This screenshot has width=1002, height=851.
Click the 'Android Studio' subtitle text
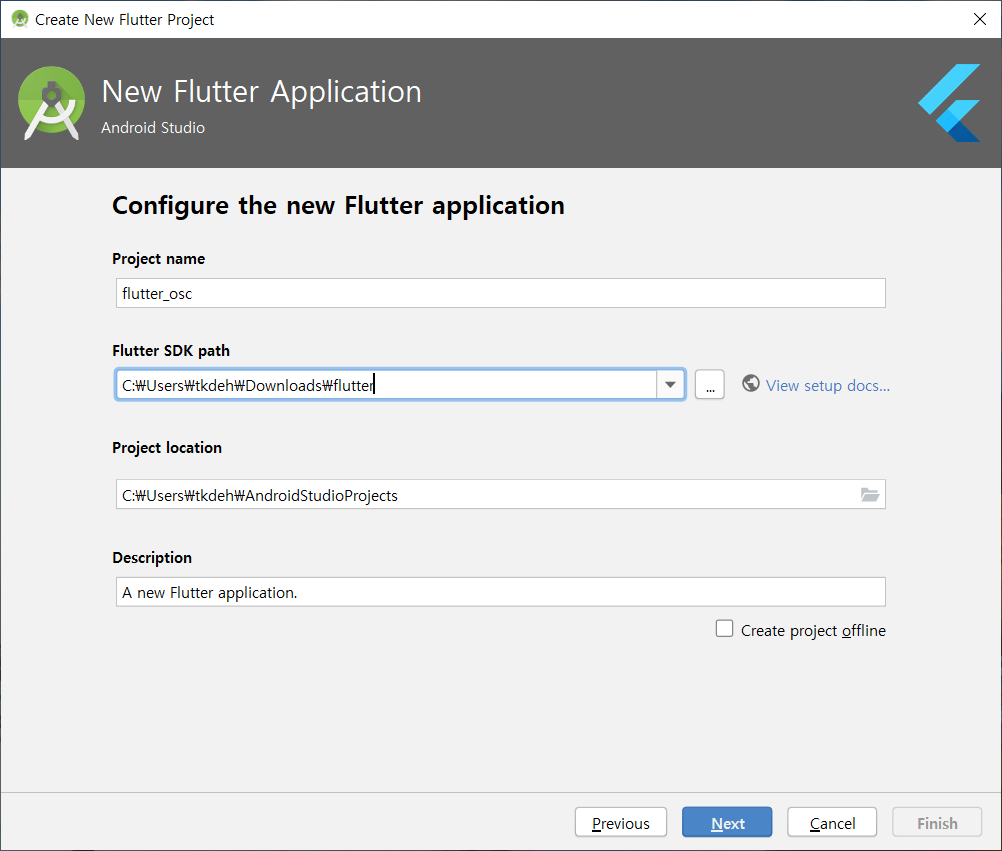tap(153, 128)
